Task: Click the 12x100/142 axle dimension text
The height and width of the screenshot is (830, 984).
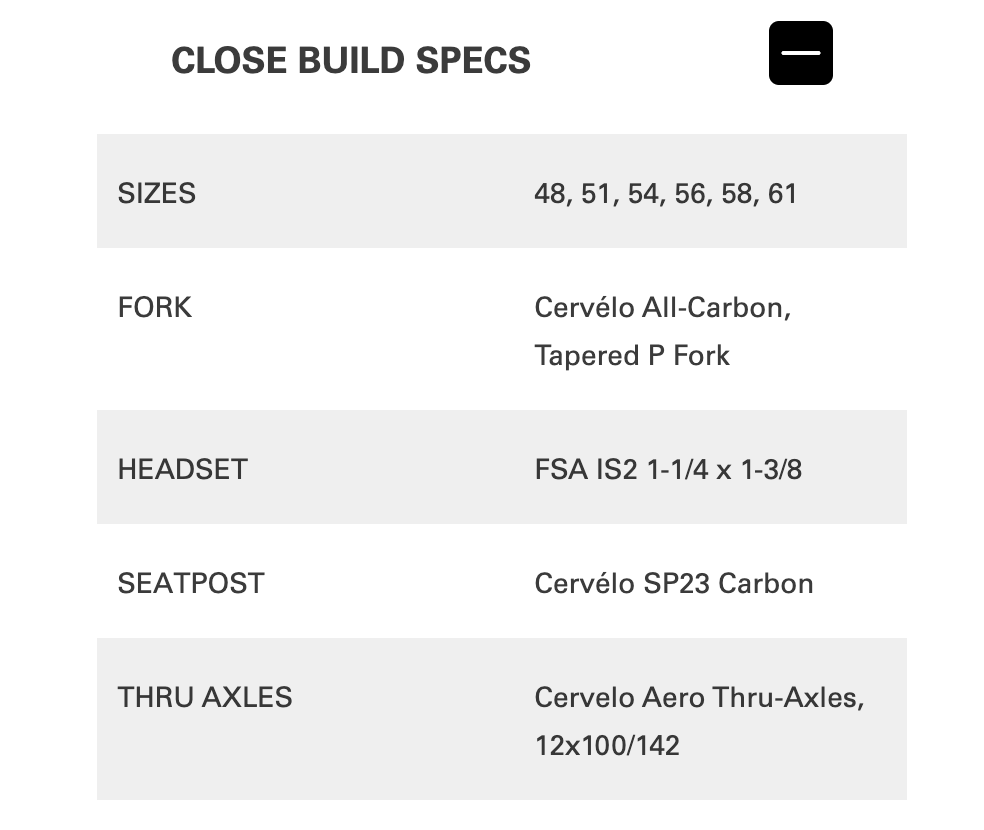Action: point(607,745)
